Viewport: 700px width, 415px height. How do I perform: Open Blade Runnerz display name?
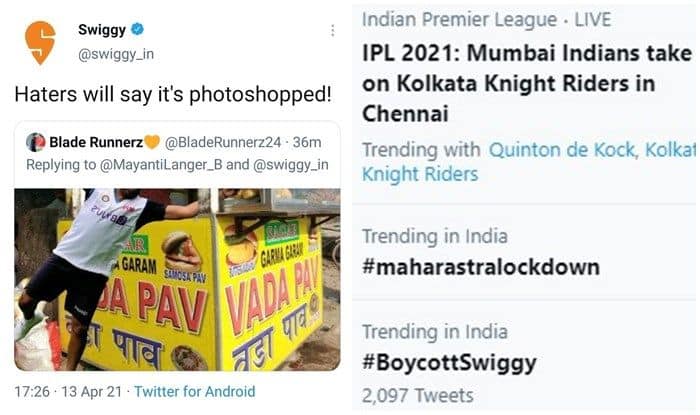coord(96,142)
